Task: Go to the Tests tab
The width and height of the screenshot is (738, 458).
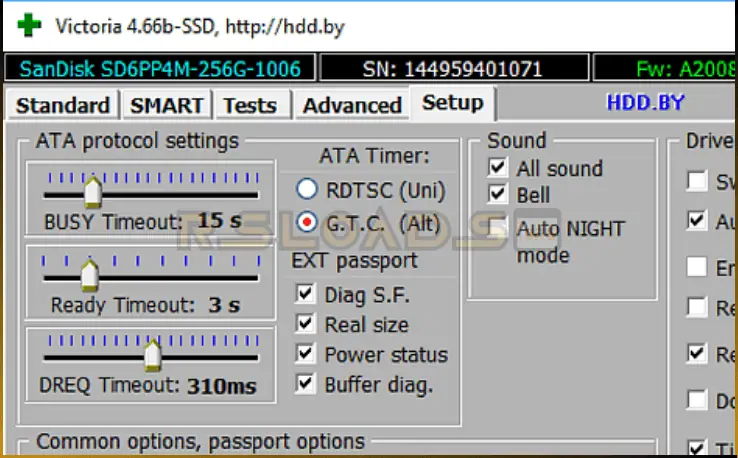Action: coord(249,105)
